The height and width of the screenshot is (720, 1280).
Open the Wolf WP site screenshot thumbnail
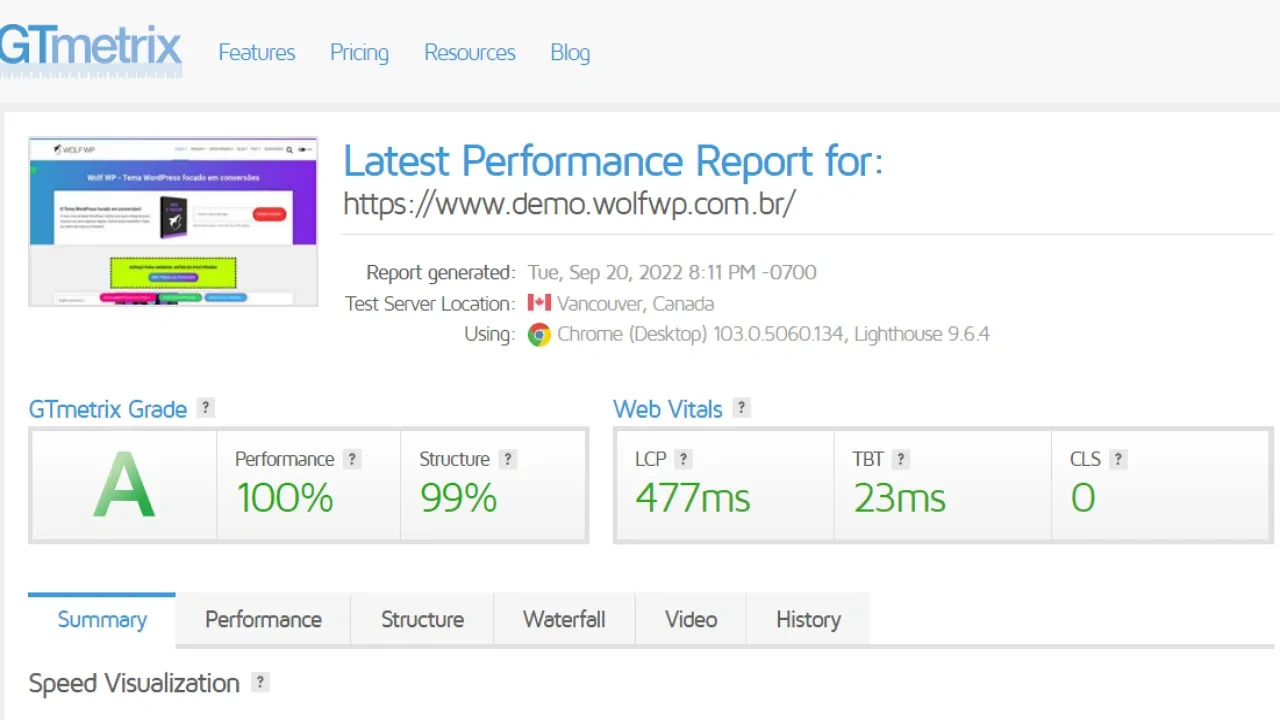click(173, 221)
